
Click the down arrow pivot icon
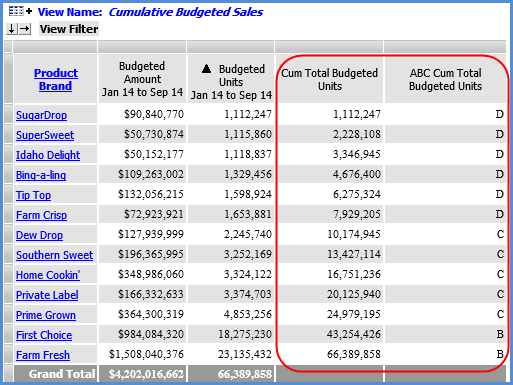(x=12, y=29)
